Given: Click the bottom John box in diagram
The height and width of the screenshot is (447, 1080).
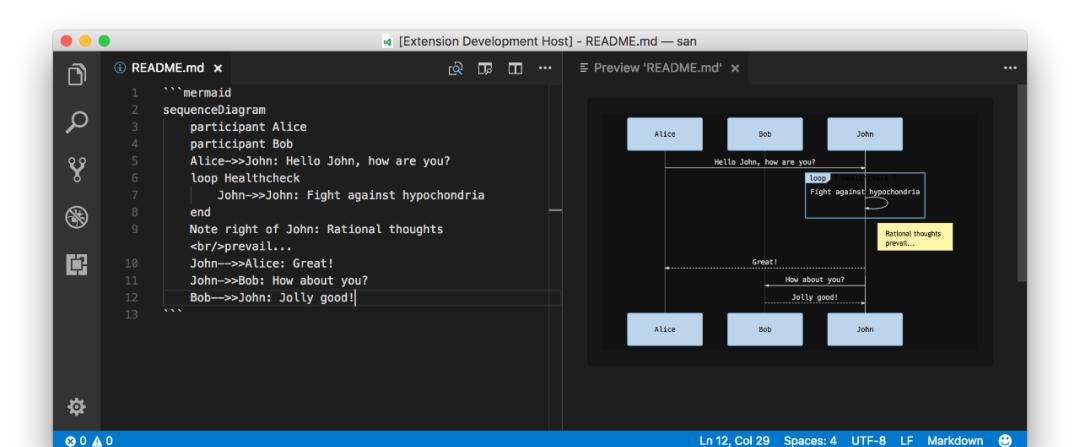Looking at the screenshot, I should click(864, 329).
